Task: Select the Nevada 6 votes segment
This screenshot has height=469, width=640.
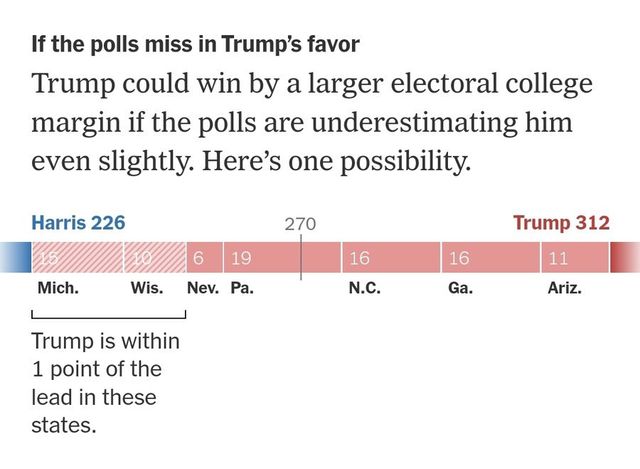Action: pyautogui.click(x=204, y=258)
